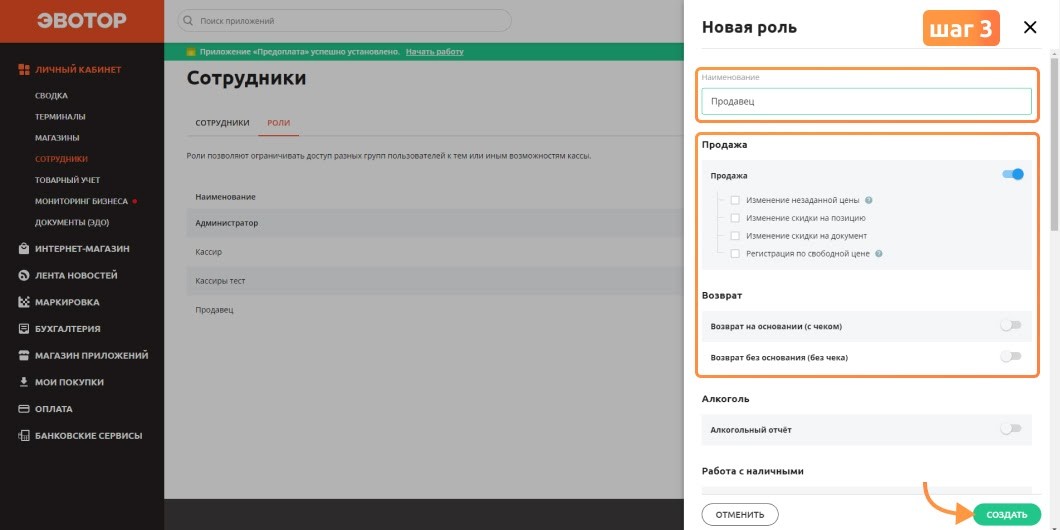The width and height of the screenshot is (1060, 530).
Task: Check Изменение незаданной цены
Action: coord(735,200)
